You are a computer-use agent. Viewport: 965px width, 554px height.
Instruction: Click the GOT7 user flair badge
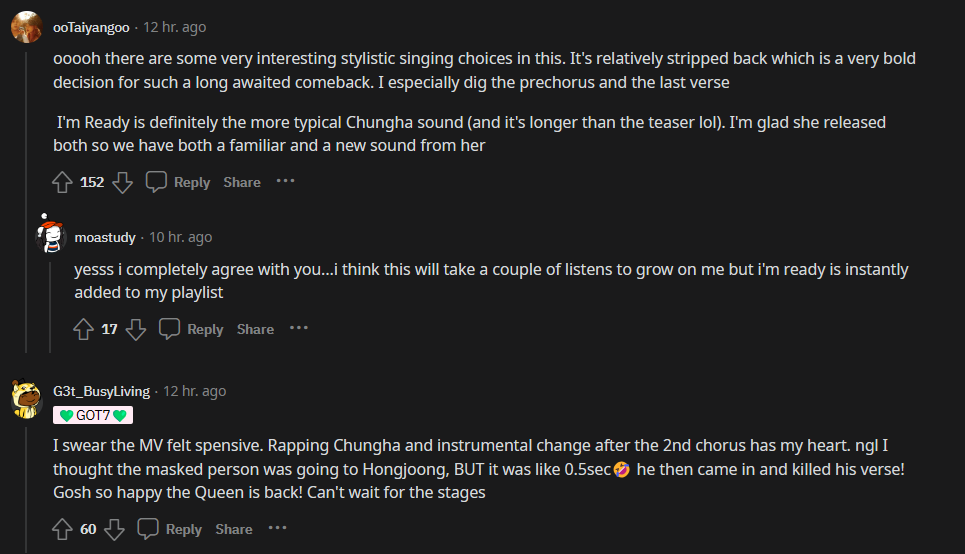tap(93, 415)
